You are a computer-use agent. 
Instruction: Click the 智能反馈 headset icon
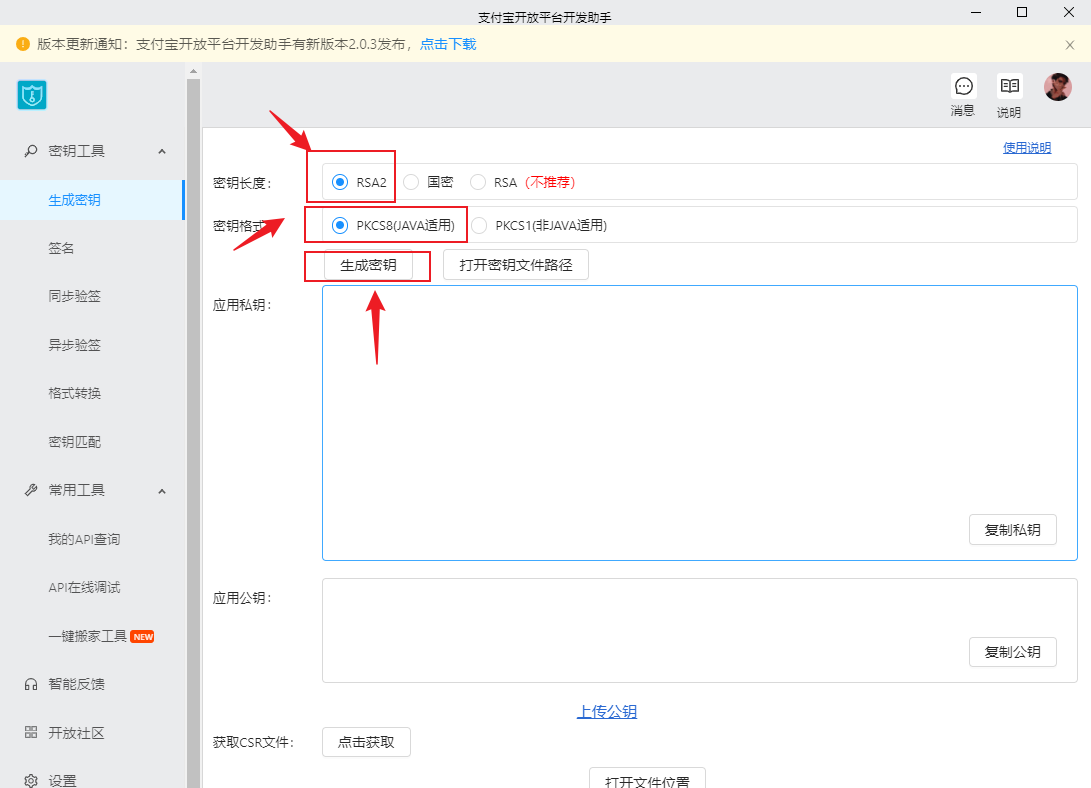click(x=31, y=685)
